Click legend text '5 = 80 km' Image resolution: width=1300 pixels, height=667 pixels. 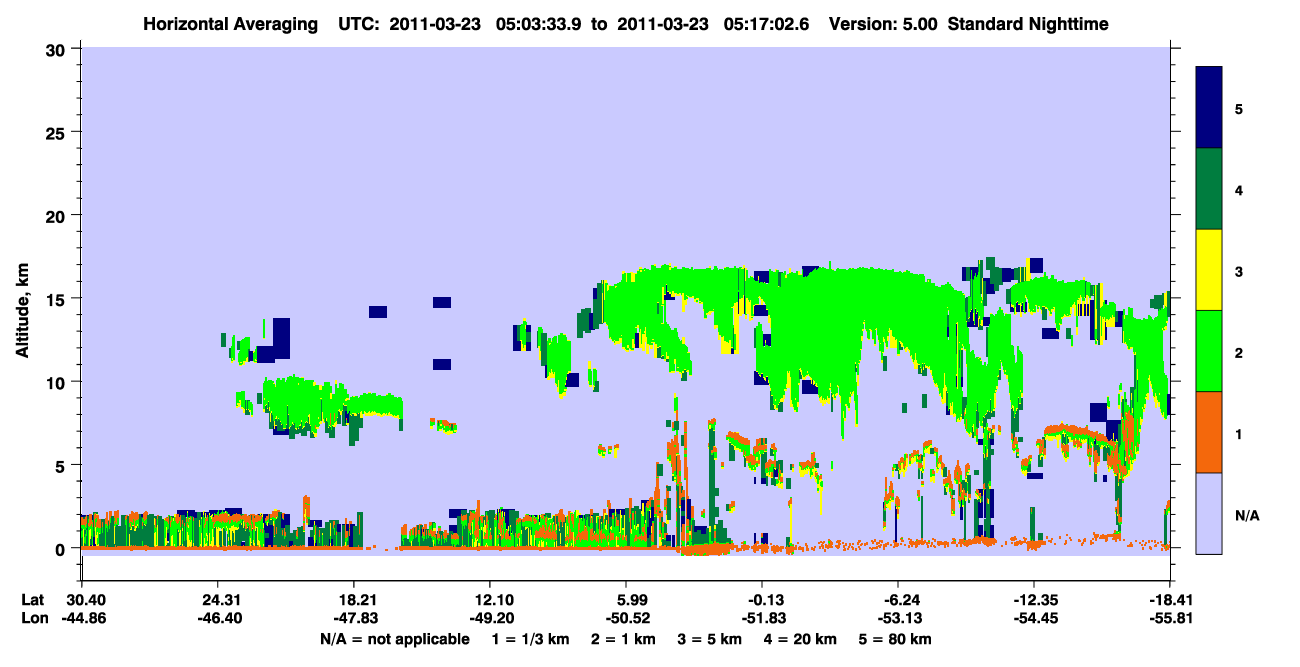pos(897,639)
